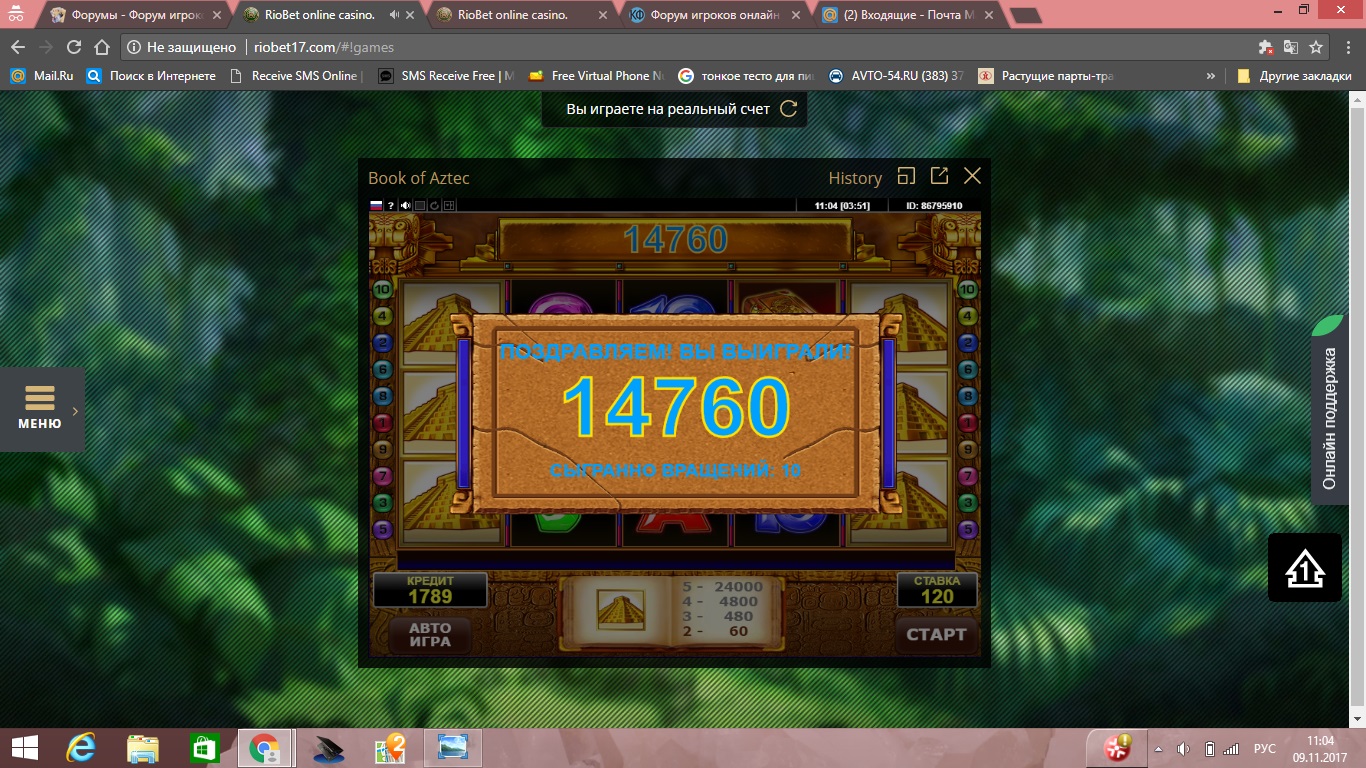This screenshot has height=768, width=1366.
Task: Open the translate page icon
Action: [1291, 47]
